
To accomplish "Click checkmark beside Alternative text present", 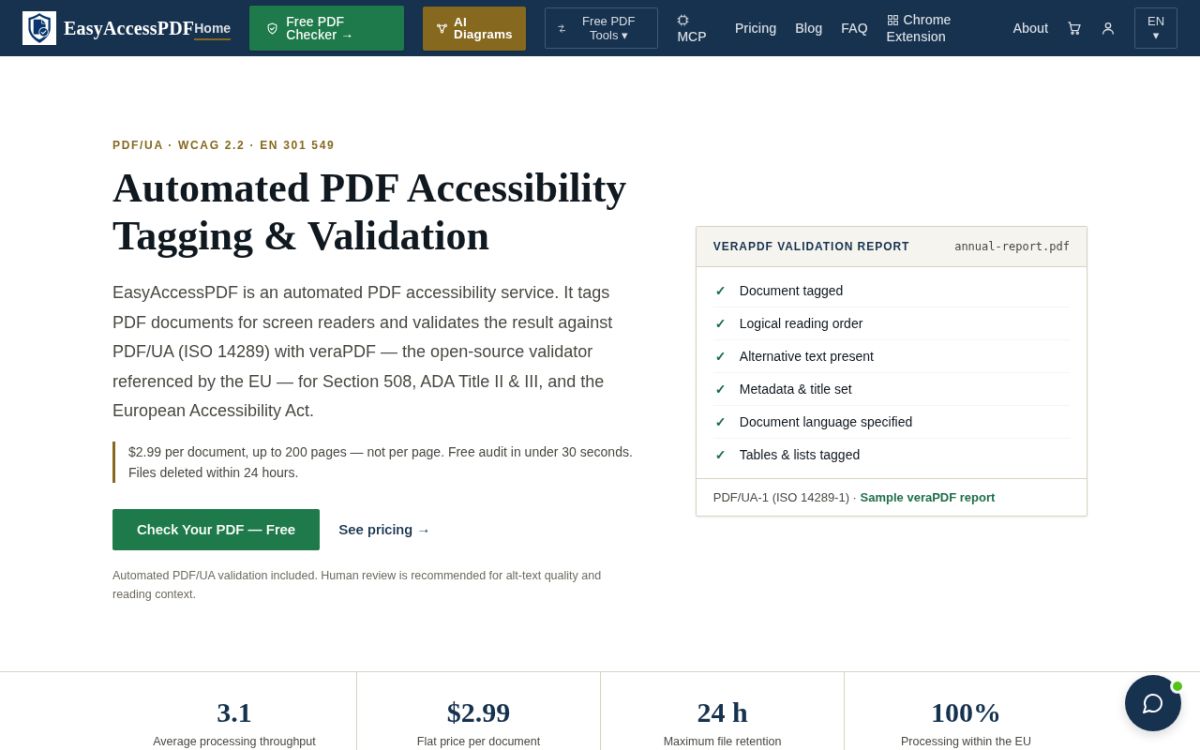I will click(x=720, y=357).
